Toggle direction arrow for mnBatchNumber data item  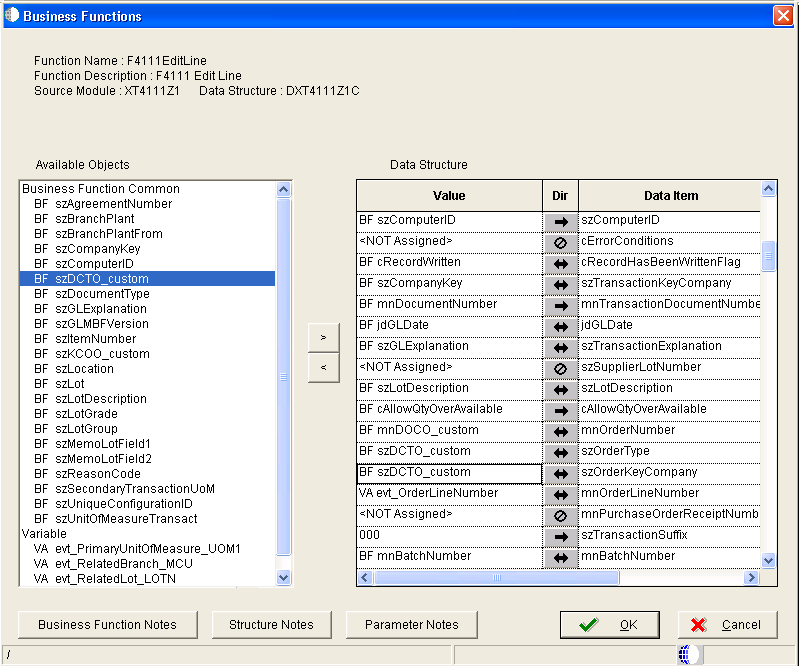[x=561, y=558]
